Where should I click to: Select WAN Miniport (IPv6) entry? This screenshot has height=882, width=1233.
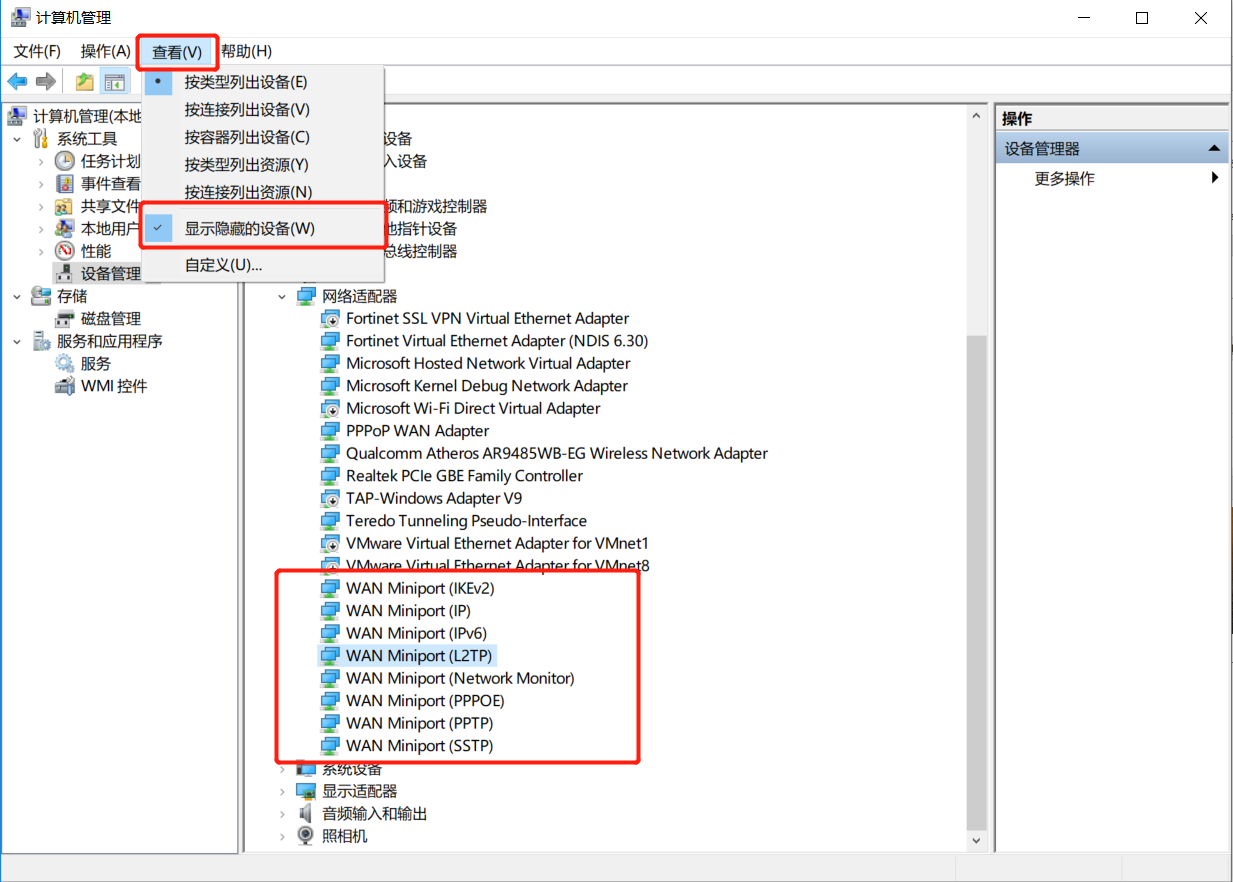click(416, 633)
